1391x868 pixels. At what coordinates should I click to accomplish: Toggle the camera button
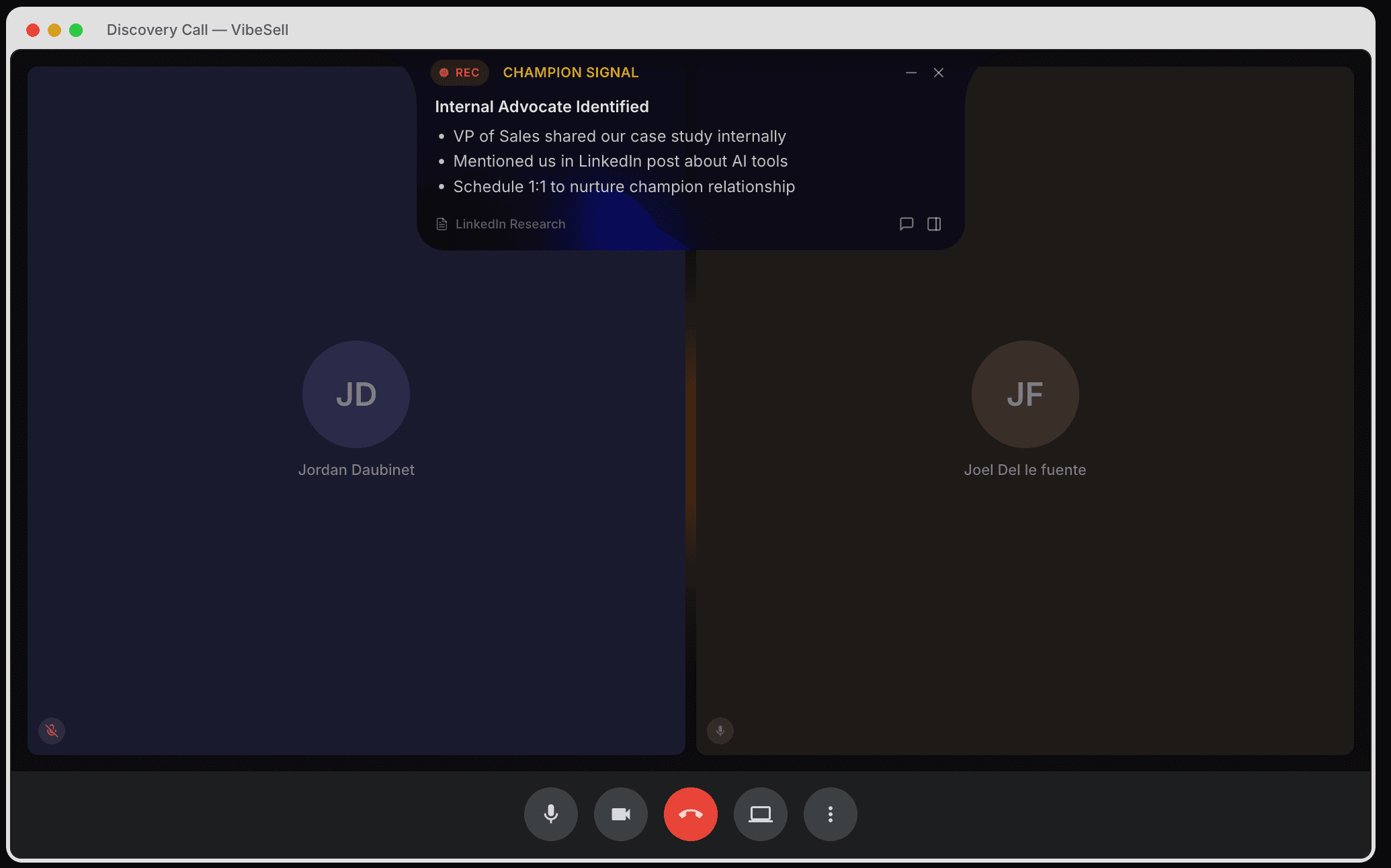point(621,814)
